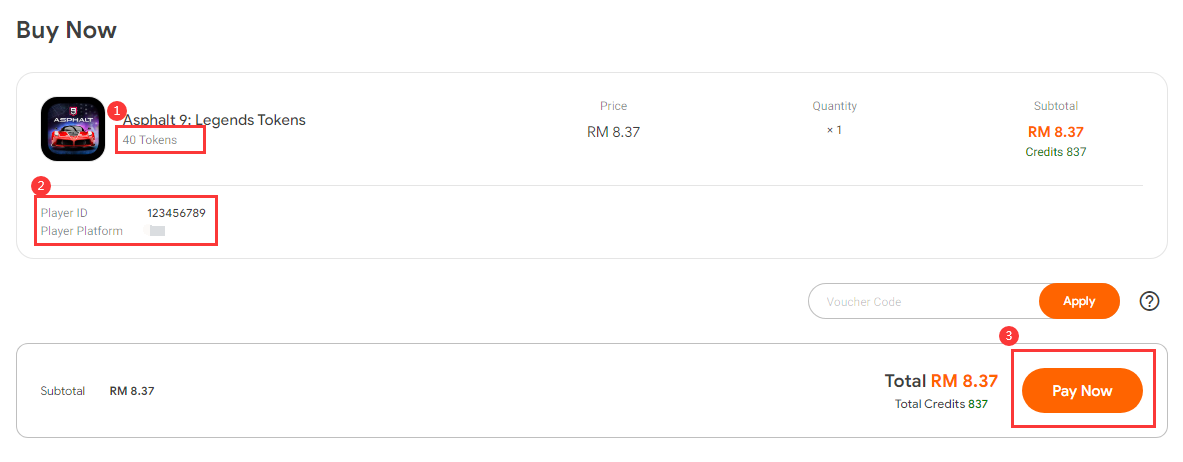Click the Buy Now heading
1183x462 pixels.
pos(66,30)
